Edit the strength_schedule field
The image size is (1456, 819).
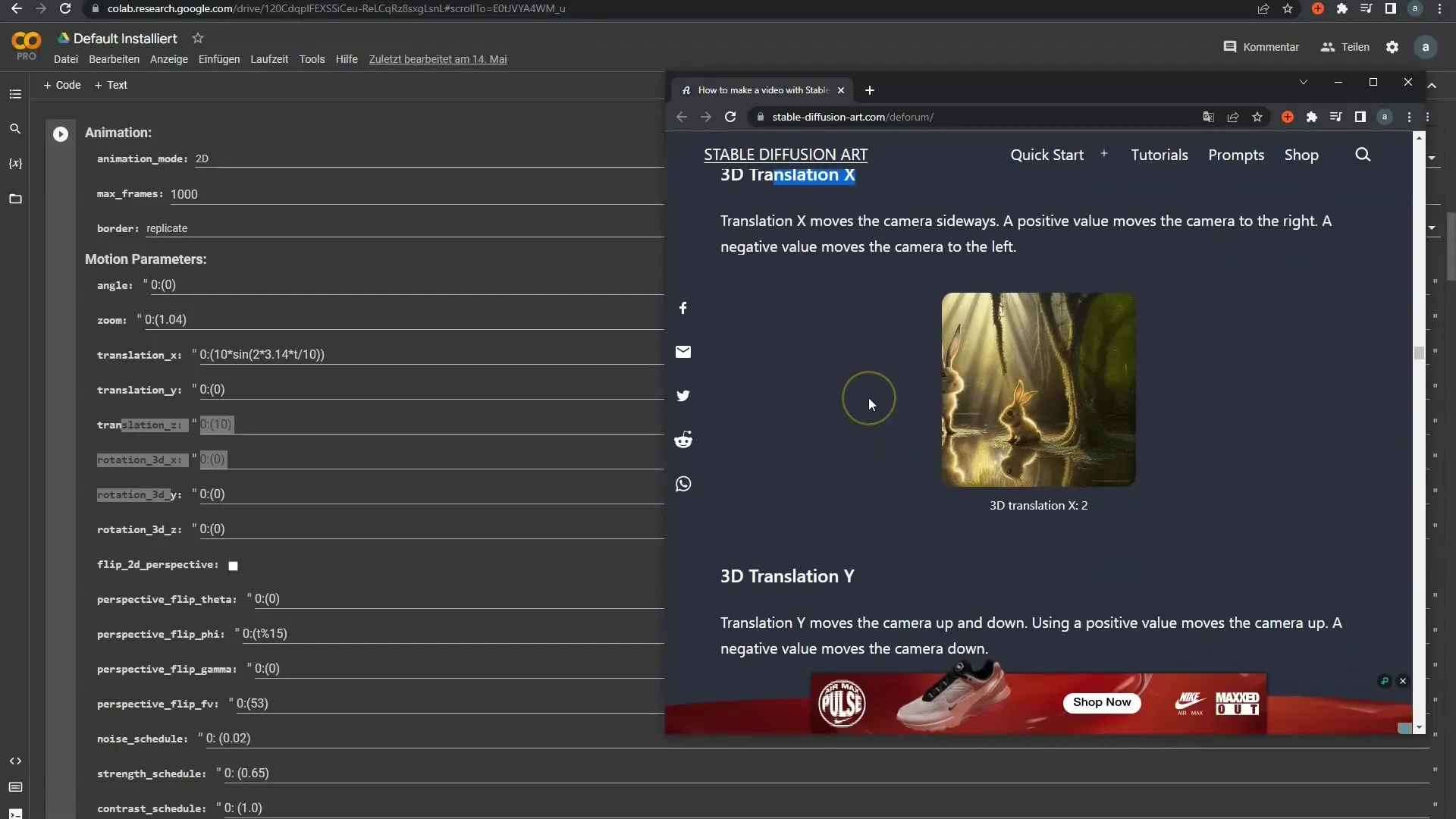(826, 773)
